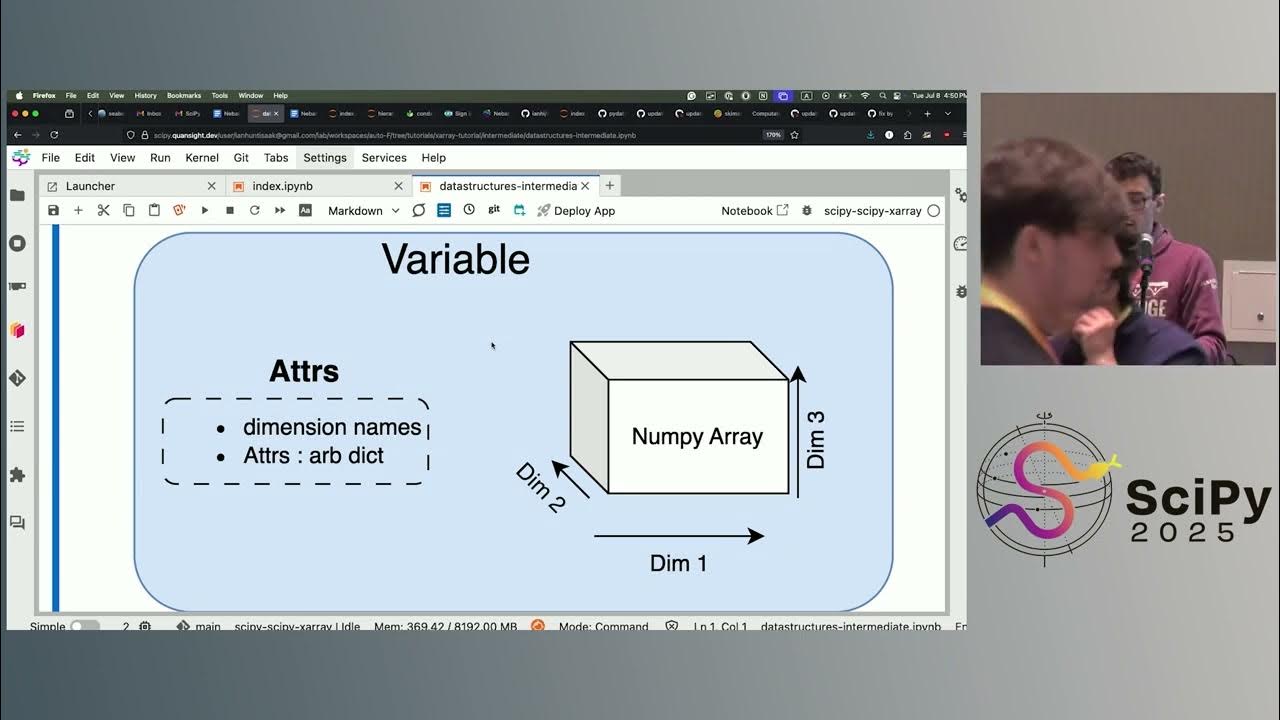Close the Launcher tab
The width and height of the screenshot is (1280, 720).
coord(211,186)
